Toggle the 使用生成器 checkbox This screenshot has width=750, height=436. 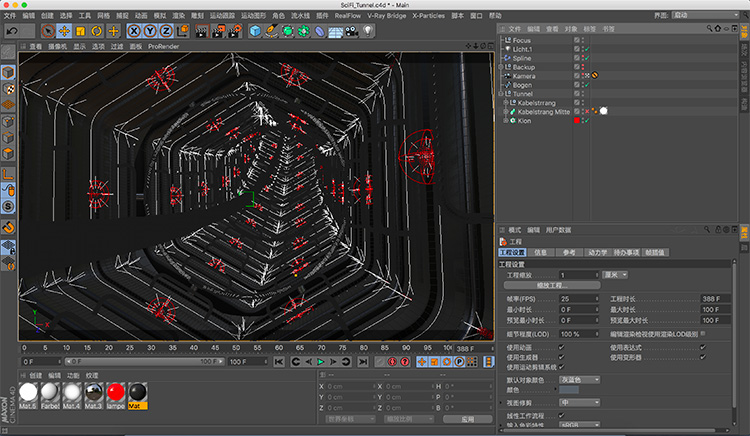(x=562, y=357)
